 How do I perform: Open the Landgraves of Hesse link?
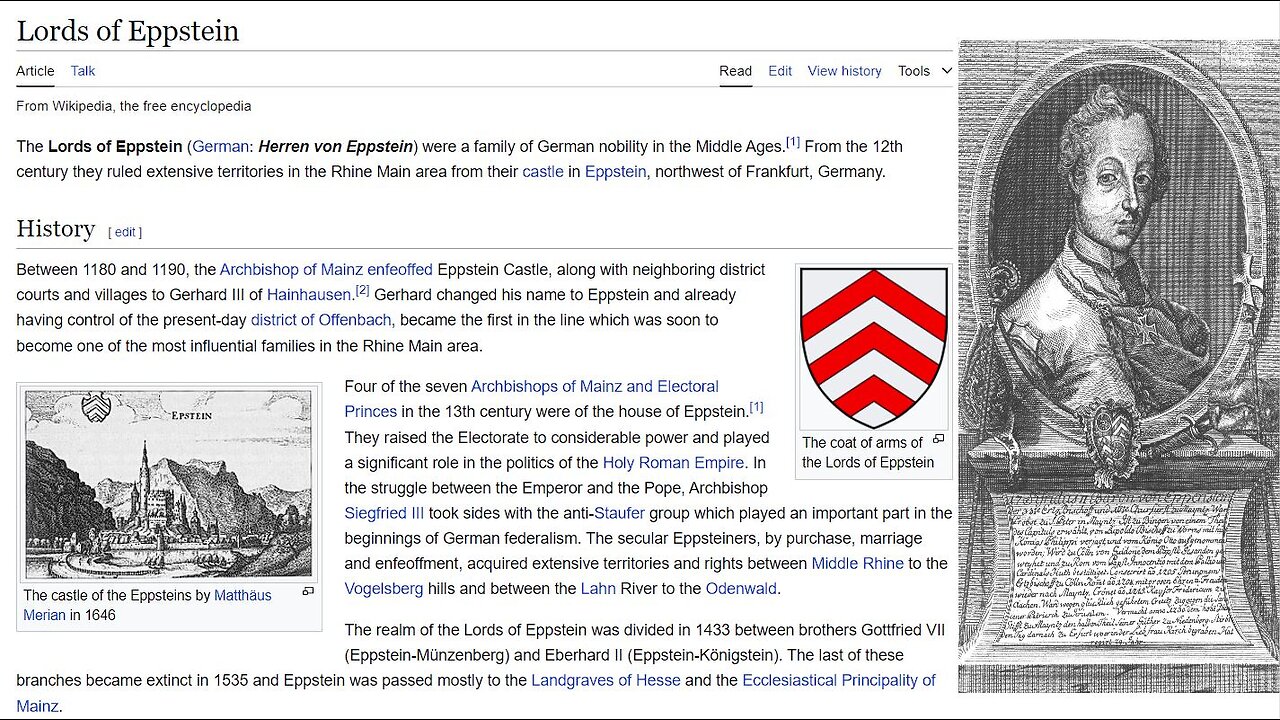(606, 680)
